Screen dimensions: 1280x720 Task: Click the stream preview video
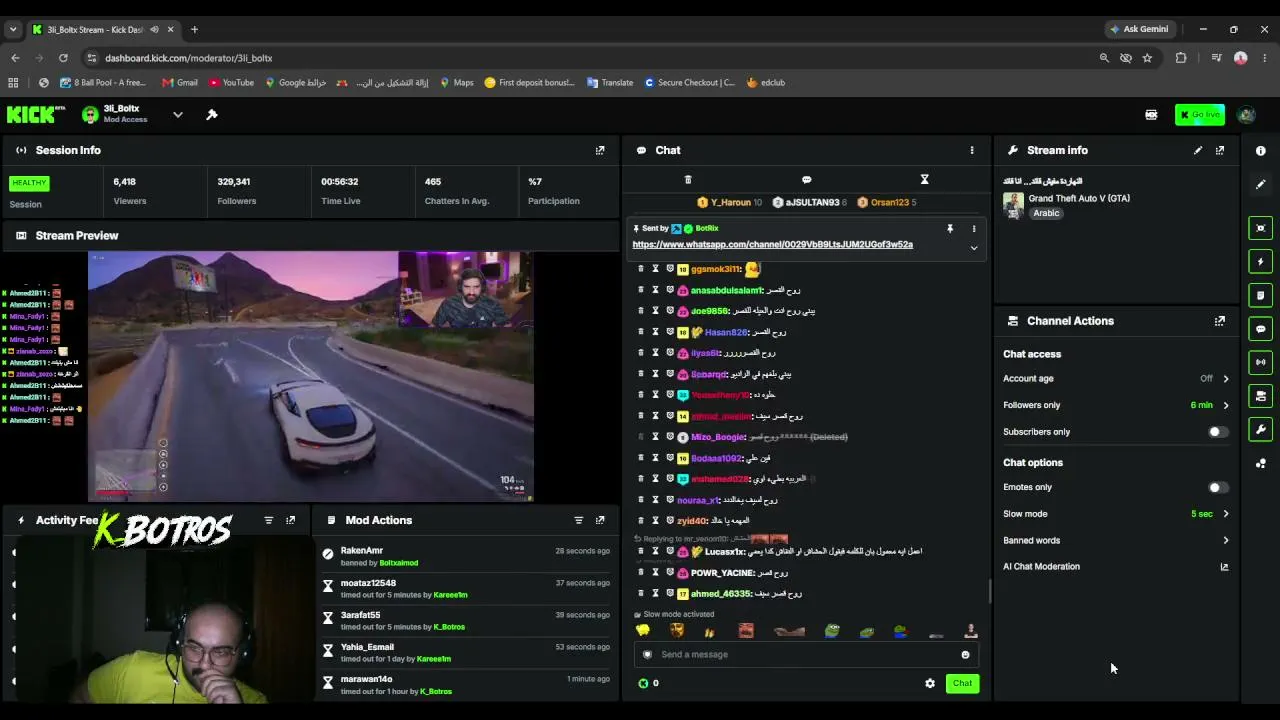311,376
